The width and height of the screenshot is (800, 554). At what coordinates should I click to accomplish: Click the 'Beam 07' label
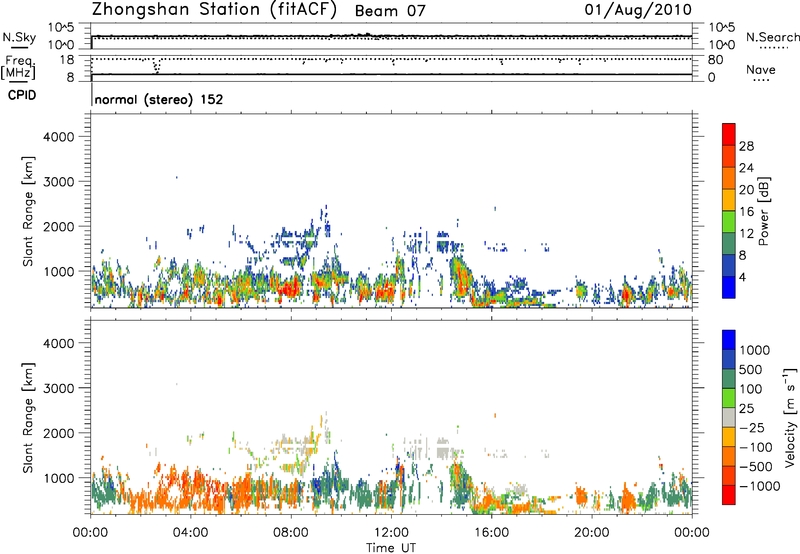[x=390, y=11]
